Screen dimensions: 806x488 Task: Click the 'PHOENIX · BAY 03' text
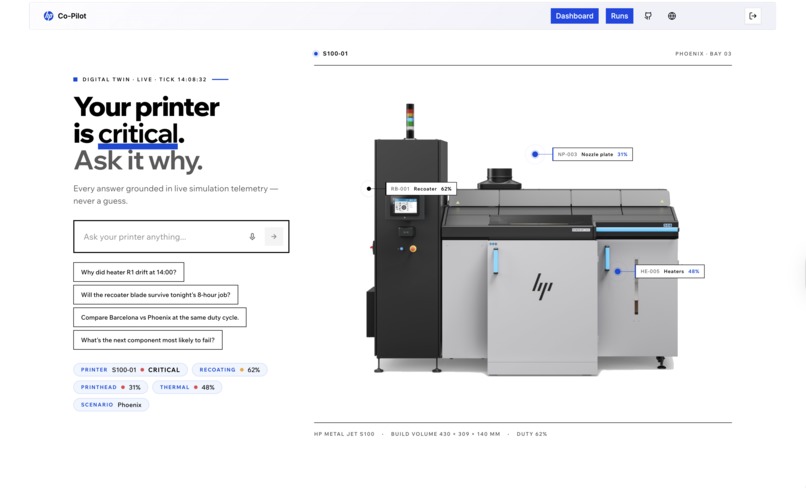click(703, 53)
